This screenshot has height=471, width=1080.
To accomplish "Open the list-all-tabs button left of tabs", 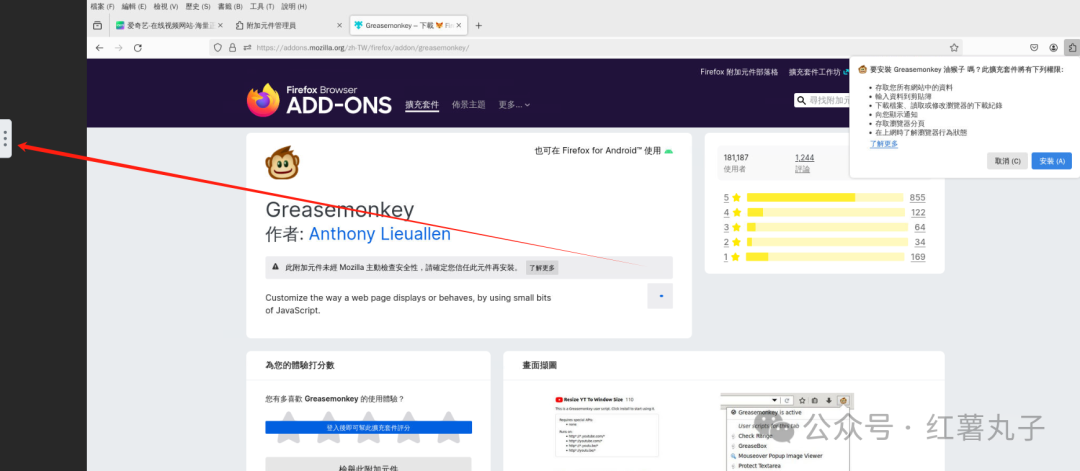I will 97,25.
